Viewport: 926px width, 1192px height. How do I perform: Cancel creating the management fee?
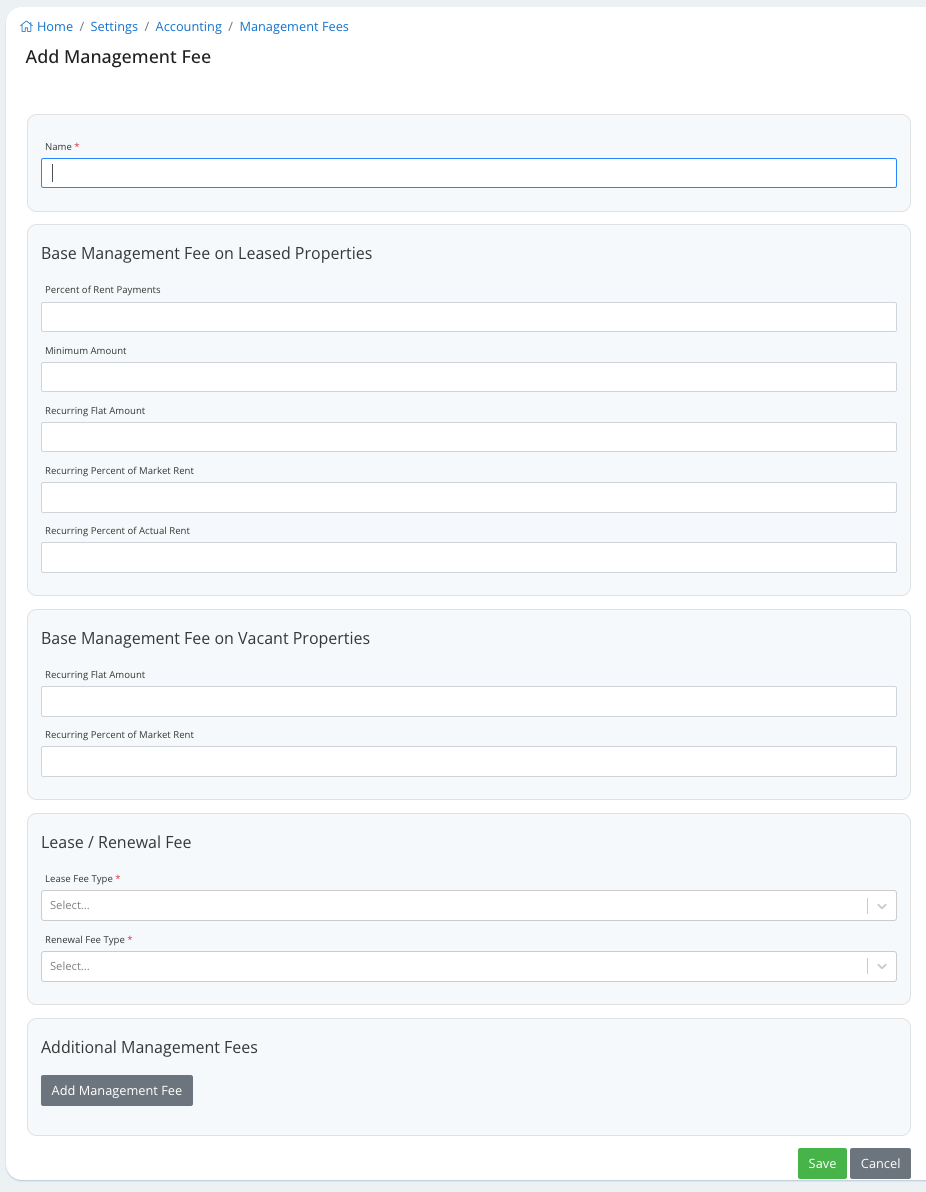pyautogui.click(x=880, y=1163)
